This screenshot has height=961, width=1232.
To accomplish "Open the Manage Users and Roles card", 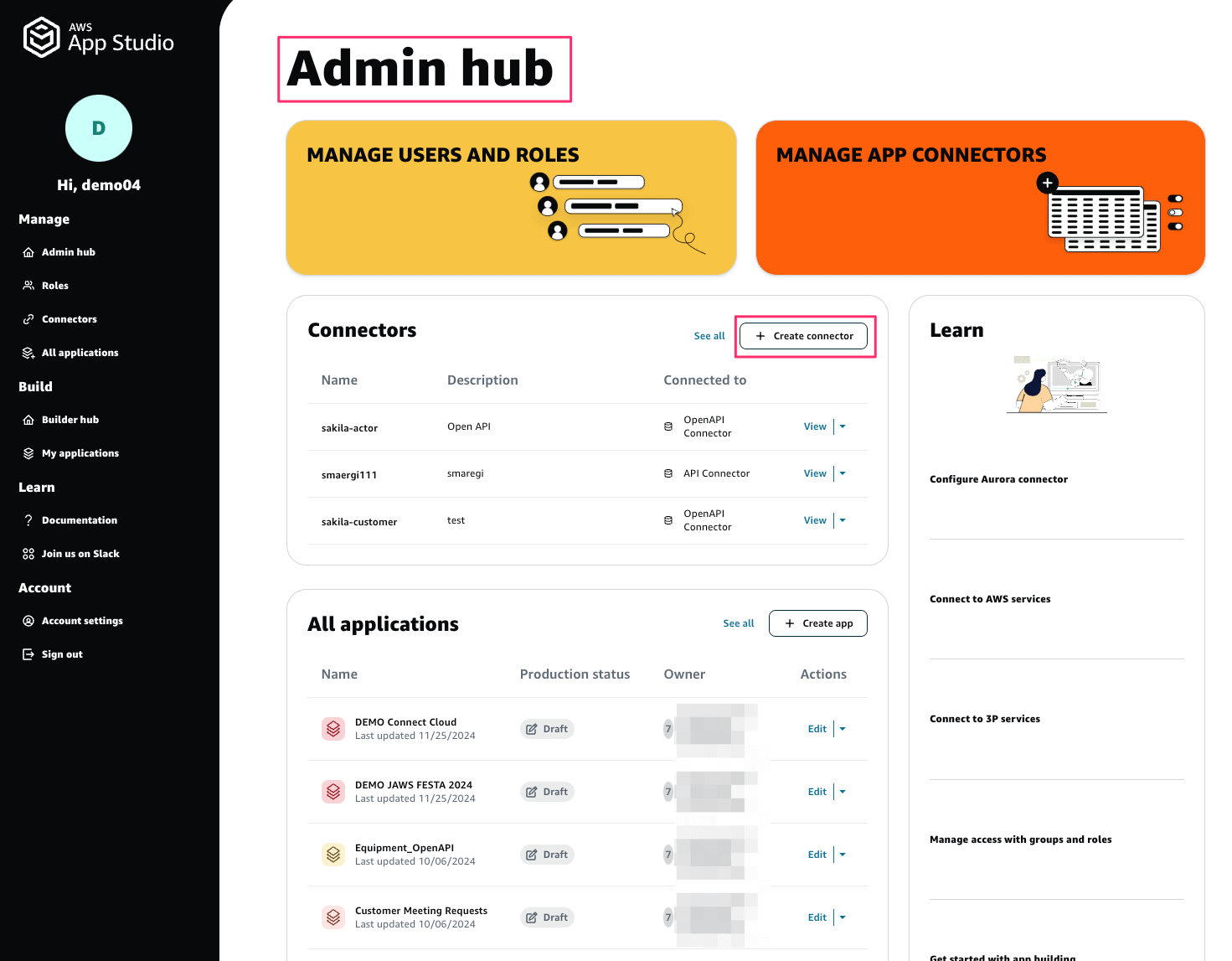I will tap(511, 198).
